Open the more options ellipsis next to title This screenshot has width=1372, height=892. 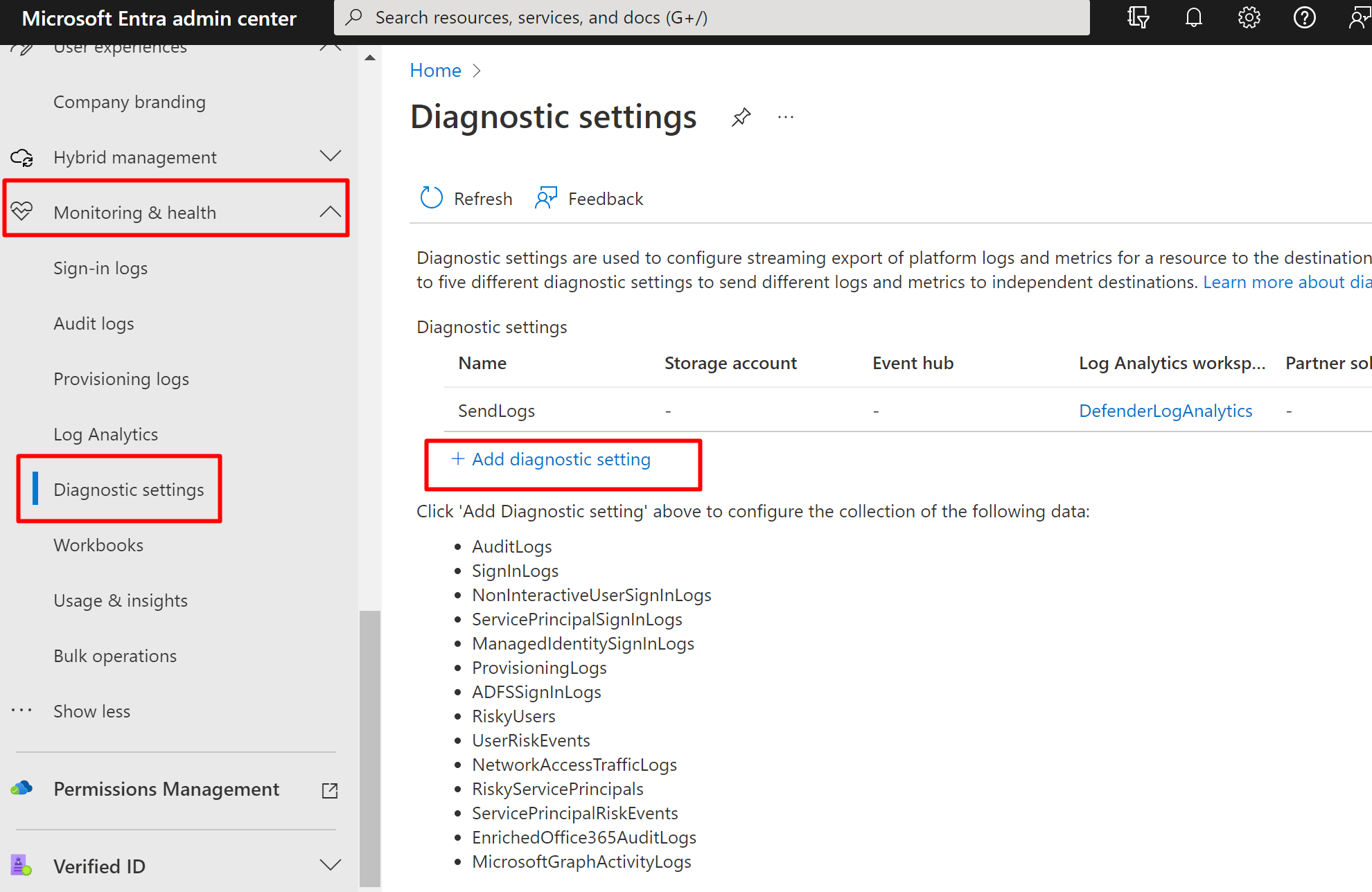[x=785, y=117]
